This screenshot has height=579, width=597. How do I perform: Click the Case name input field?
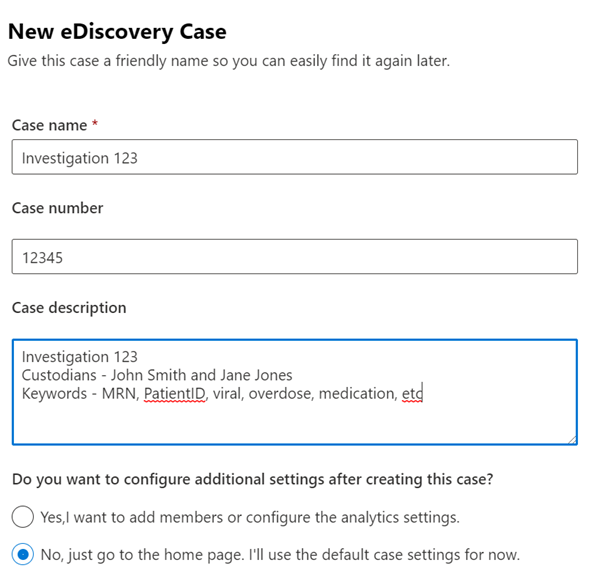click(295, 157)
